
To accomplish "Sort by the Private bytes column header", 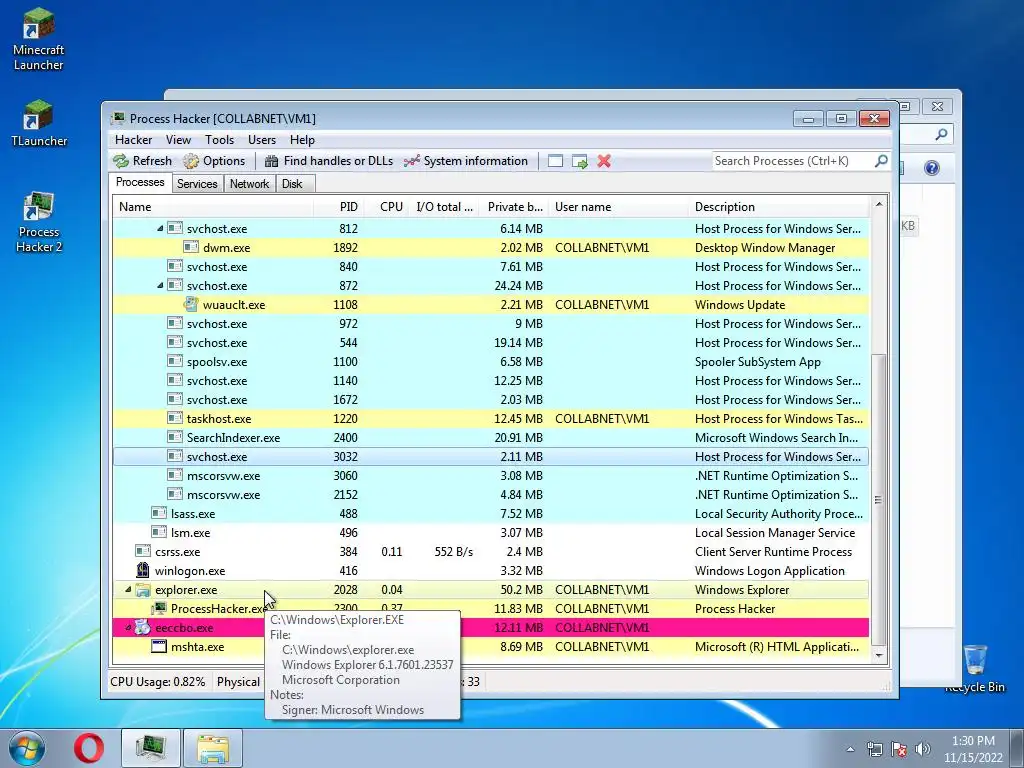I will coord(515,207).
